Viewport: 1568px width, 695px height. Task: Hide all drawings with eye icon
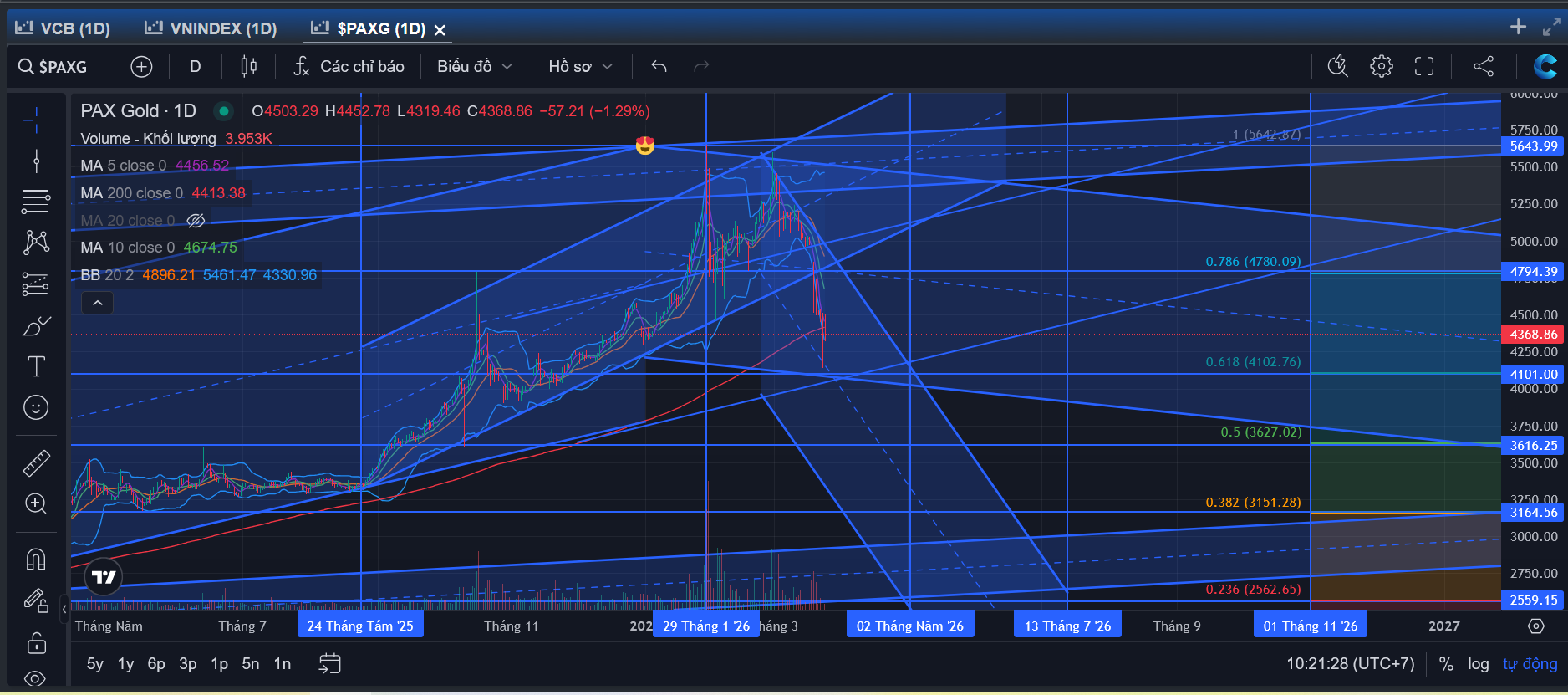pos(36,678)
